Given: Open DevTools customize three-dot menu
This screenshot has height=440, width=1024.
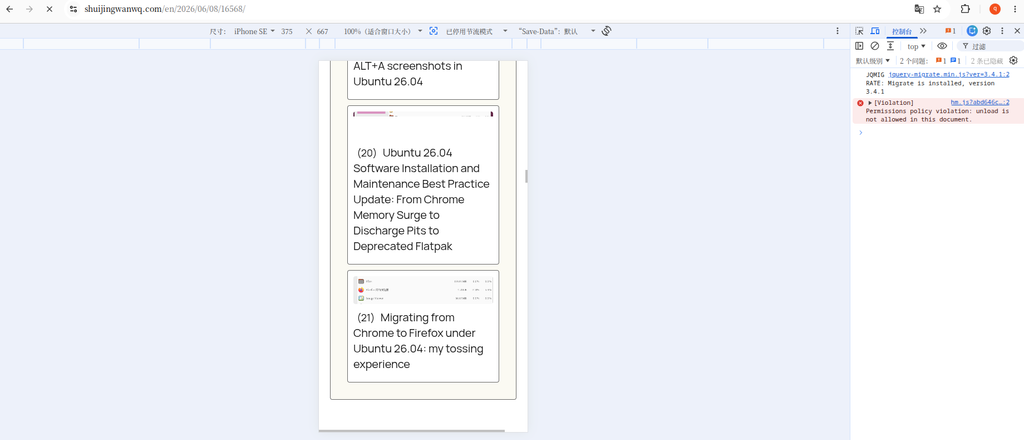Looking at the screenshot, I should (1002, 31).
